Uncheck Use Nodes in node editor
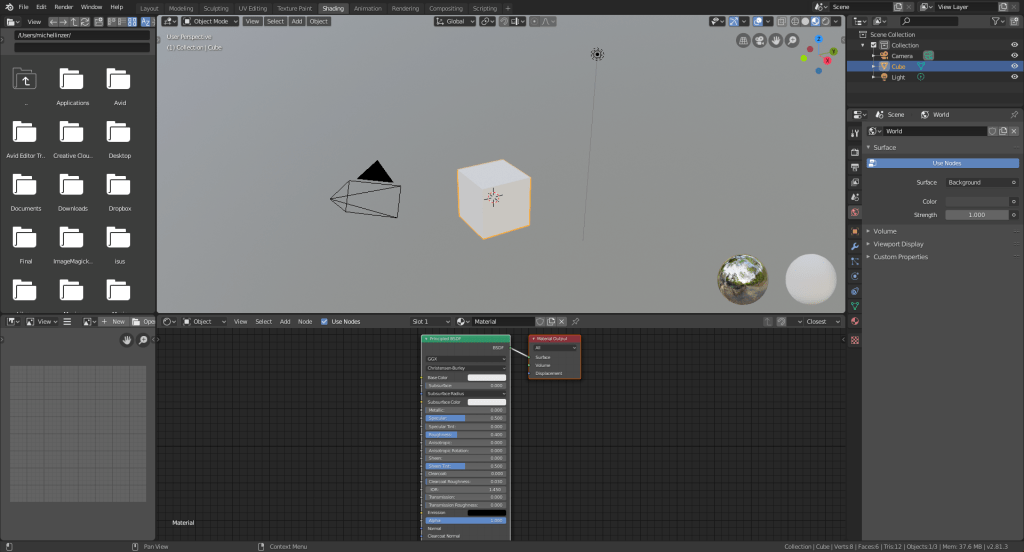1024x552 pixels. [x=324, y=322]
